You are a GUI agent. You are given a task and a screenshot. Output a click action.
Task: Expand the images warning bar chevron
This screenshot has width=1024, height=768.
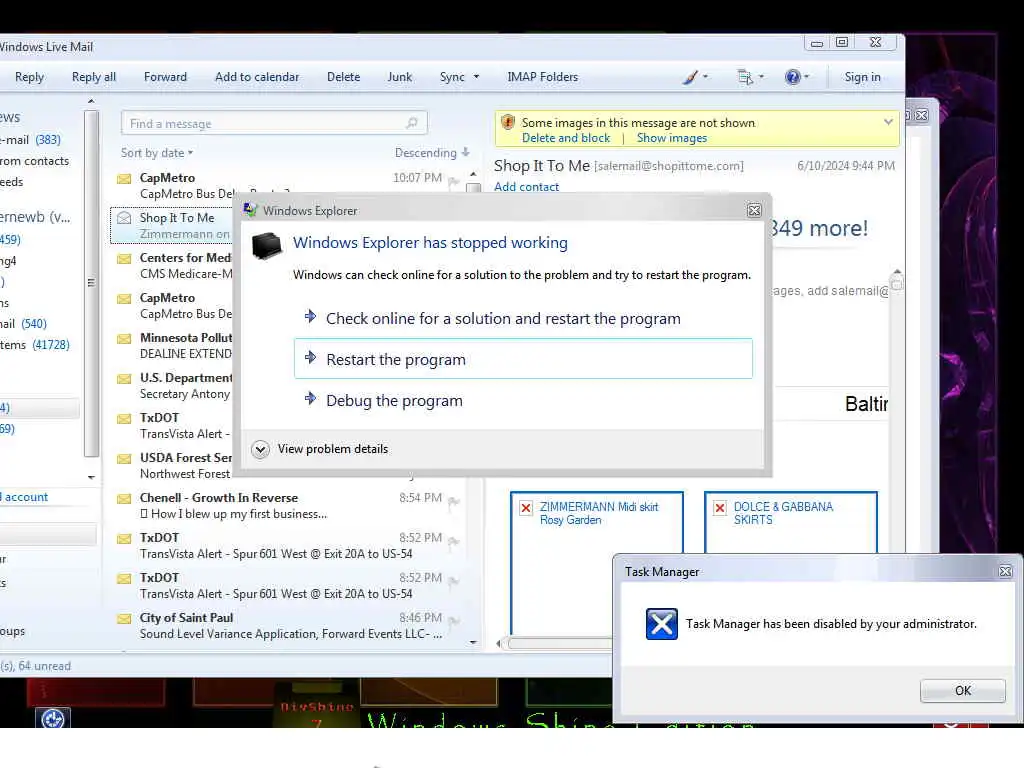[x=888, y=122]
